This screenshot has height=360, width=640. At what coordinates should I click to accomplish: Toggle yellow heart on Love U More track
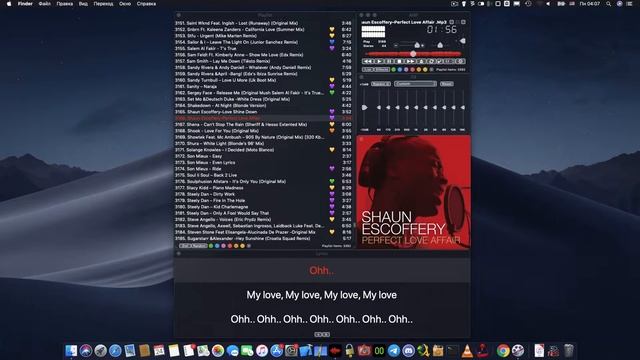click(332, 80)
